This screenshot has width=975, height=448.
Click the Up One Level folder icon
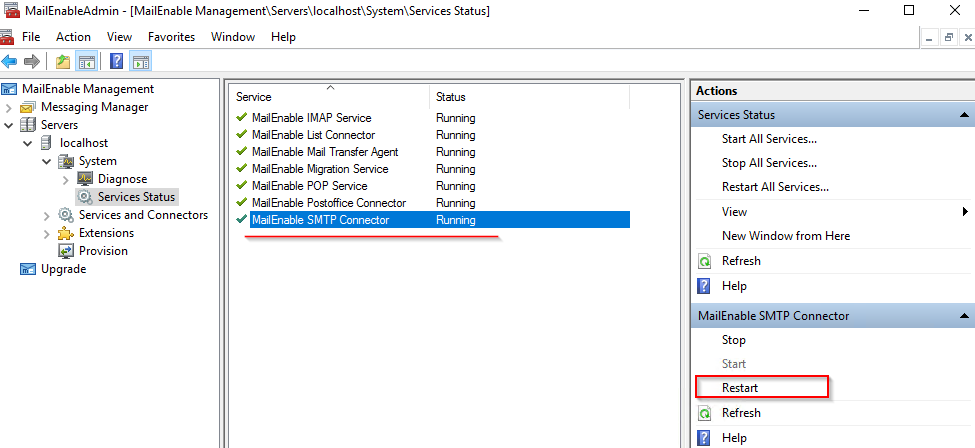(63, 62)
